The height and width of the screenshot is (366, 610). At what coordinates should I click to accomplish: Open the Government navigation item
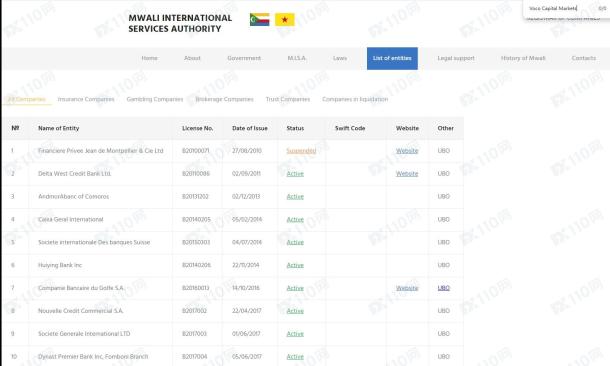coord(244,58)
